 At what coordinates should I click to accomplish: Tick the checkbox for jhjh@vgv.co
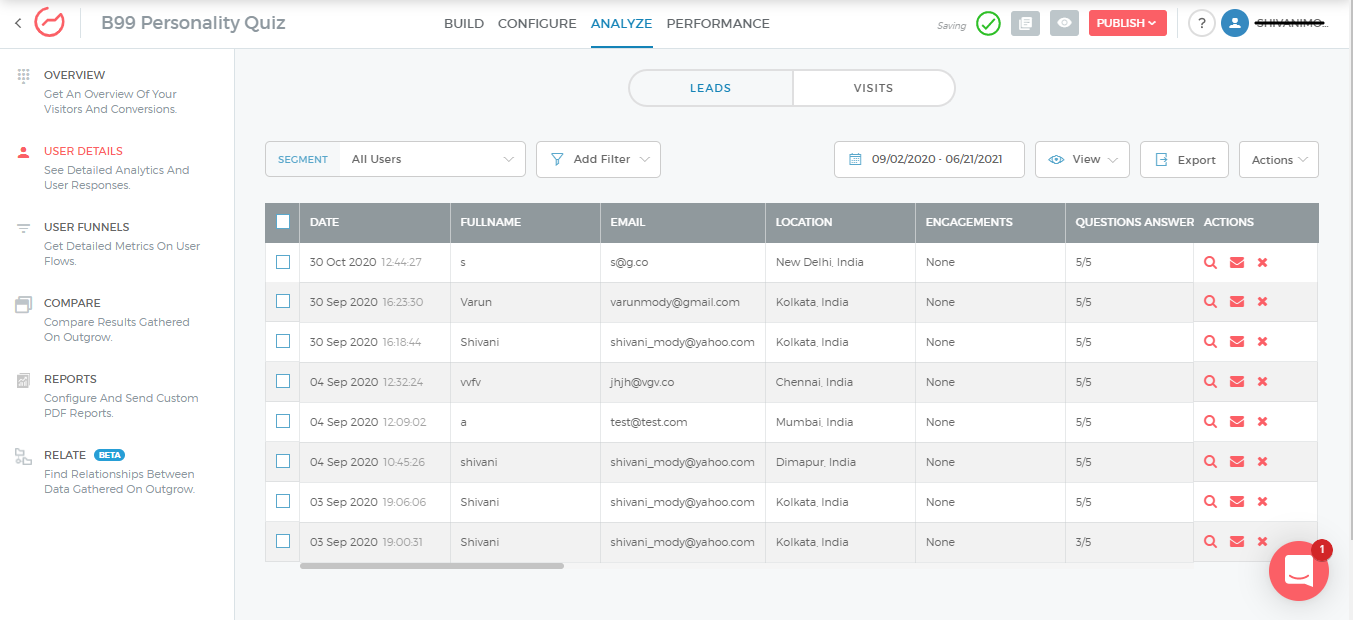click(283, 381)
